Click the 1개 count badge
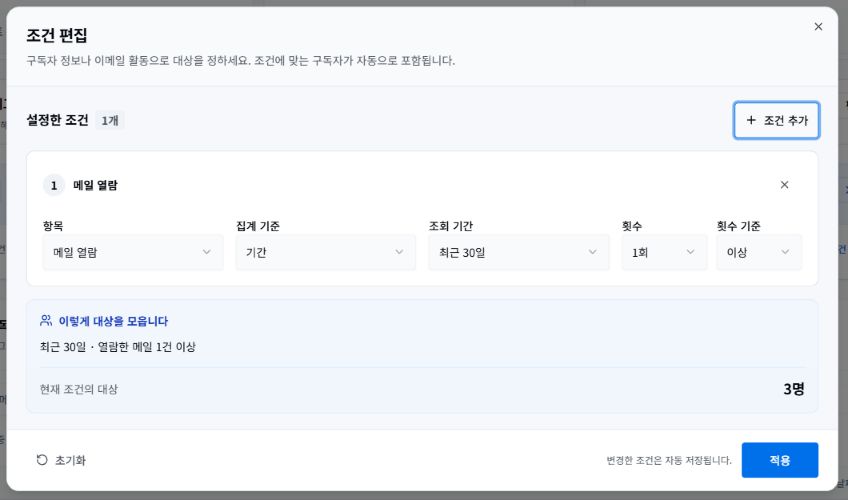The height and width of the screenshot is (500, 848). coord(110,120)
